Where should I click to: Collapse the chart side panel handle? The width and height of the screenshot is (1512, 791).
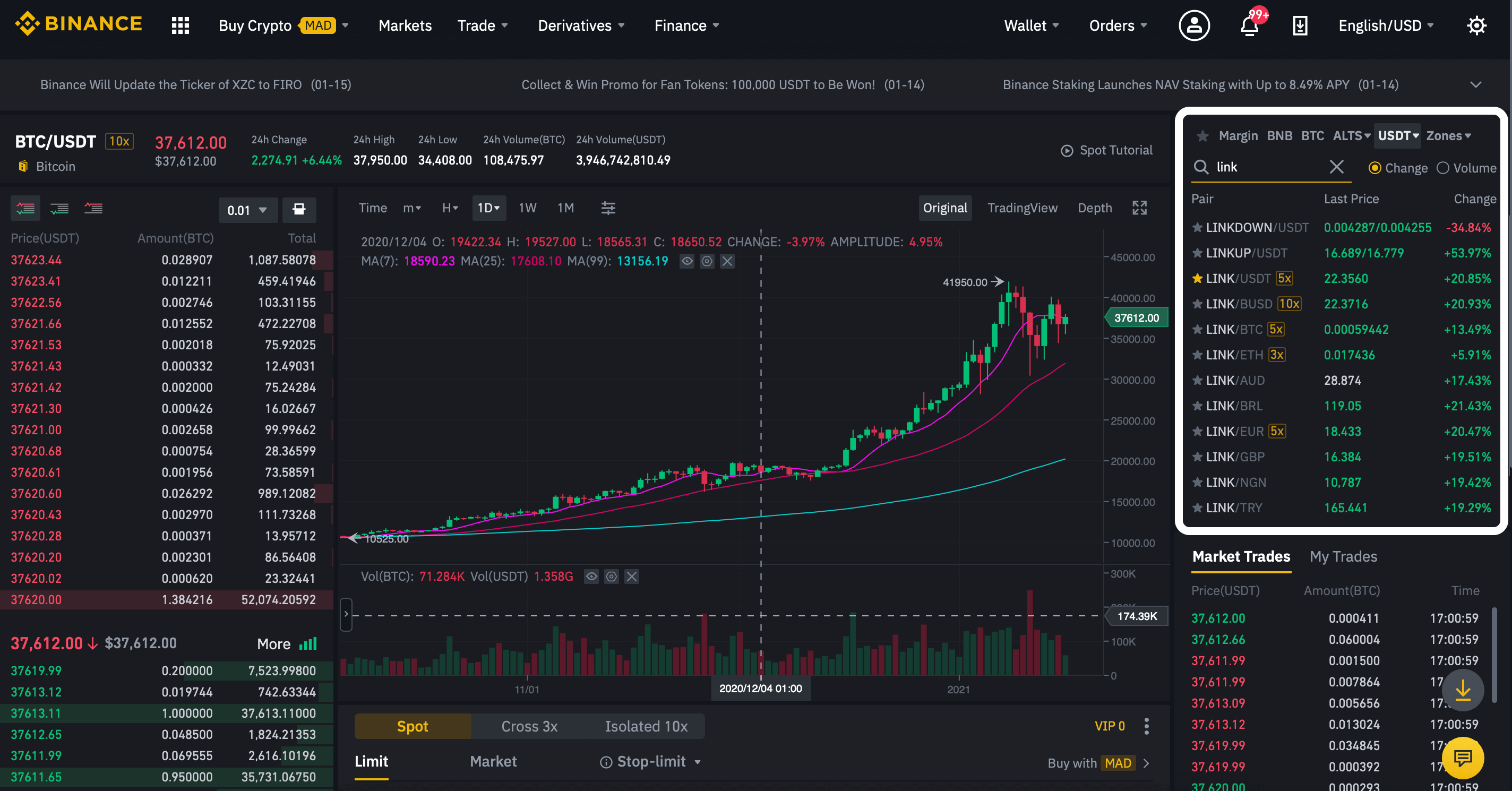(x=346, y=614)
